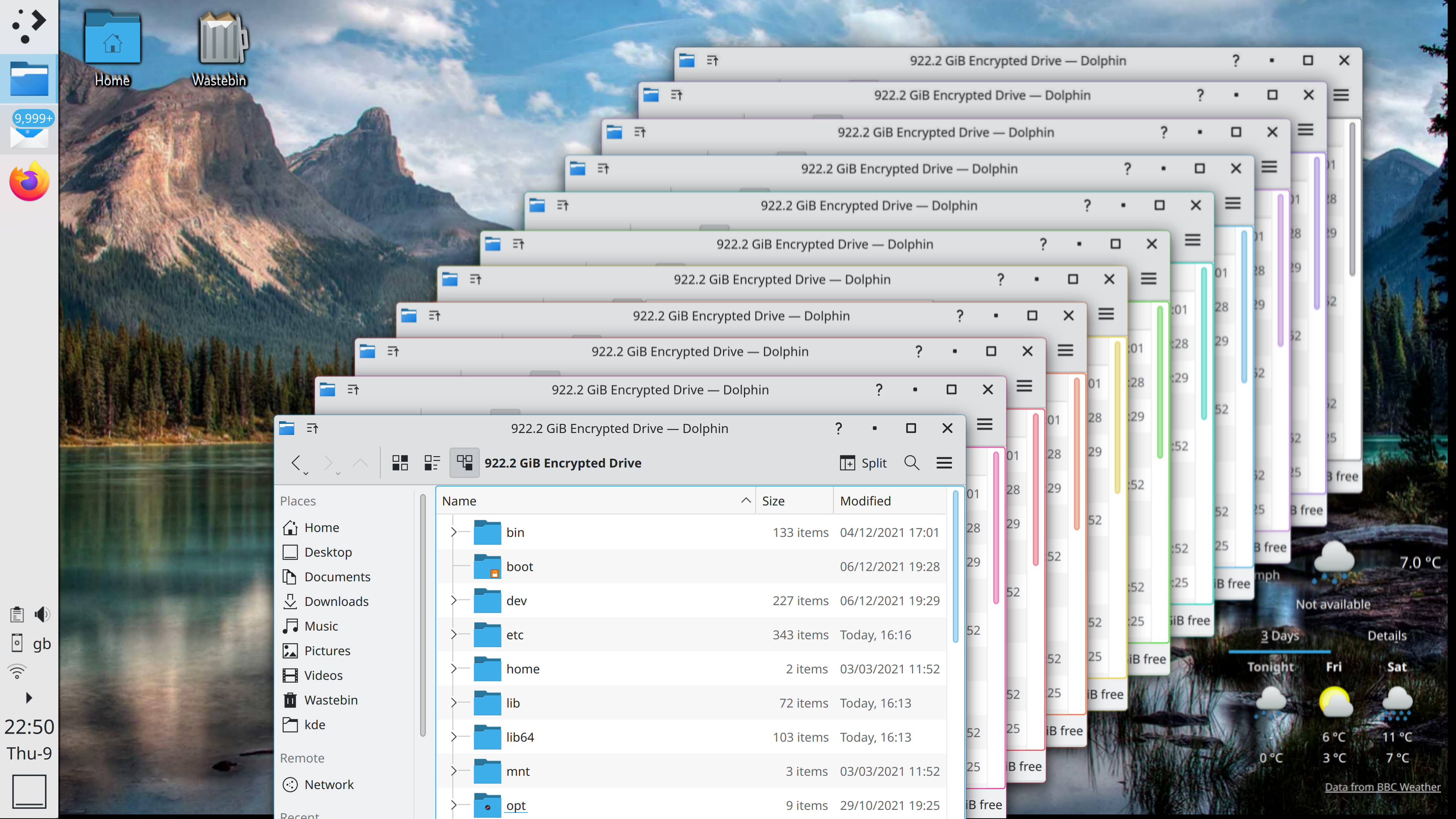Open front Dolphin hamburger menu
Viewport: 1456px width, 819px height.
[x=944, y=463]
